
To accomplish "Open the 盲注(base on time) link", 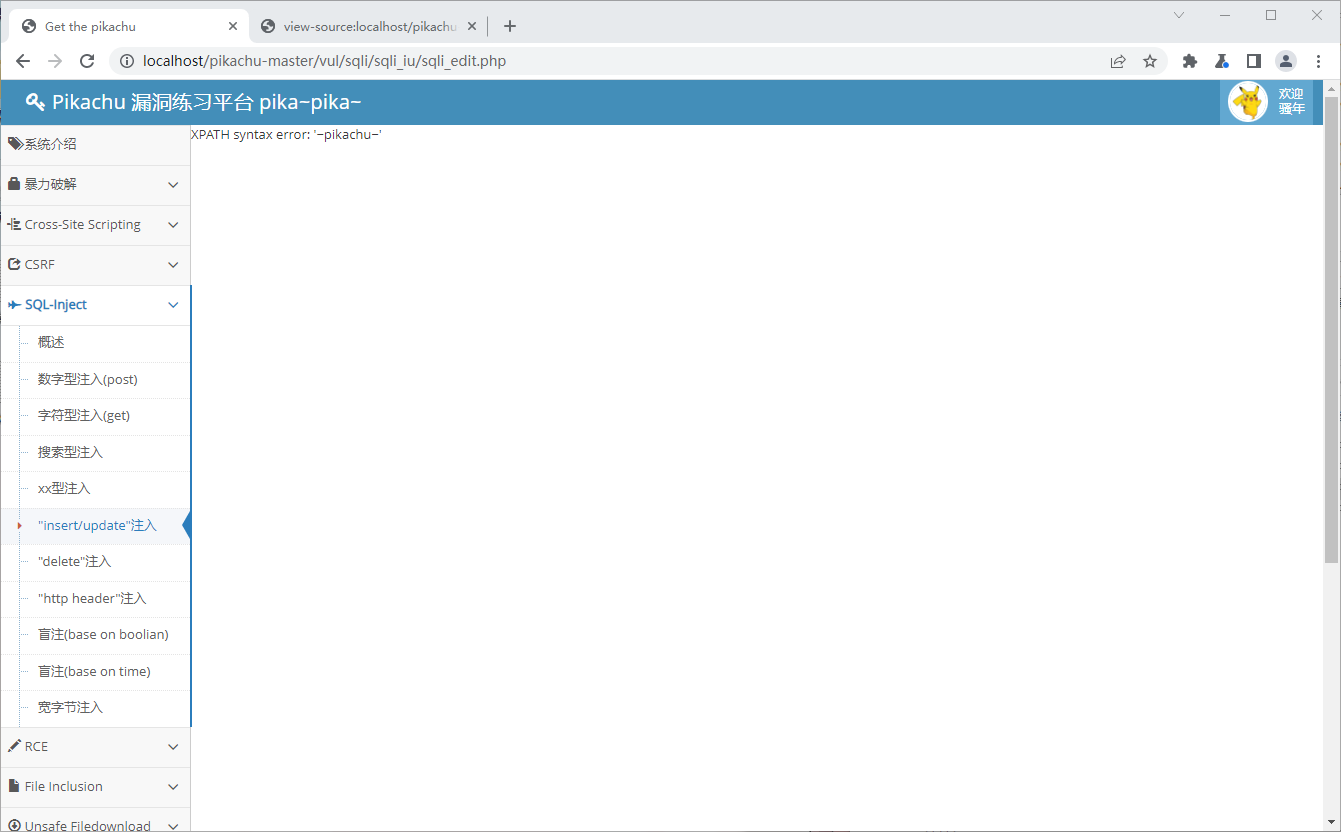I will (x=94, y=671).
